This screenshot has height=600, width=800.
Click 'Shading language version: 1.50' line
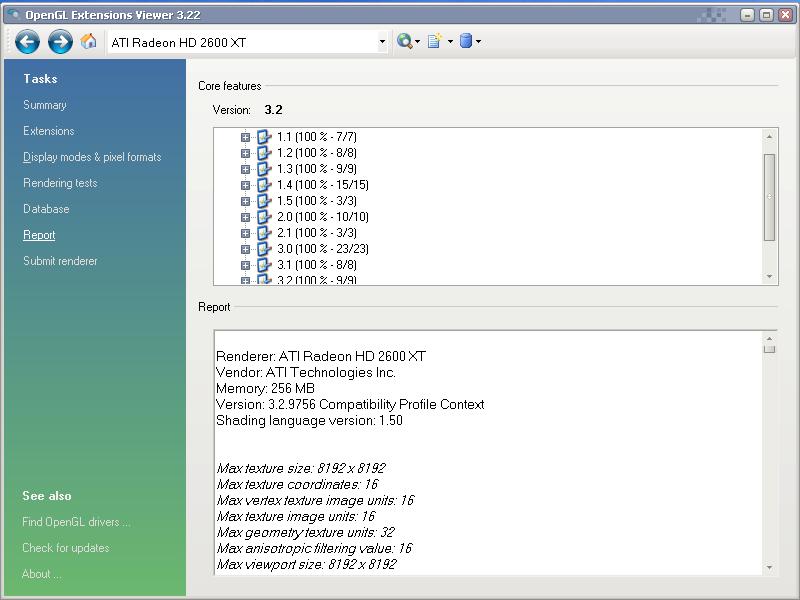coord(309,420)
